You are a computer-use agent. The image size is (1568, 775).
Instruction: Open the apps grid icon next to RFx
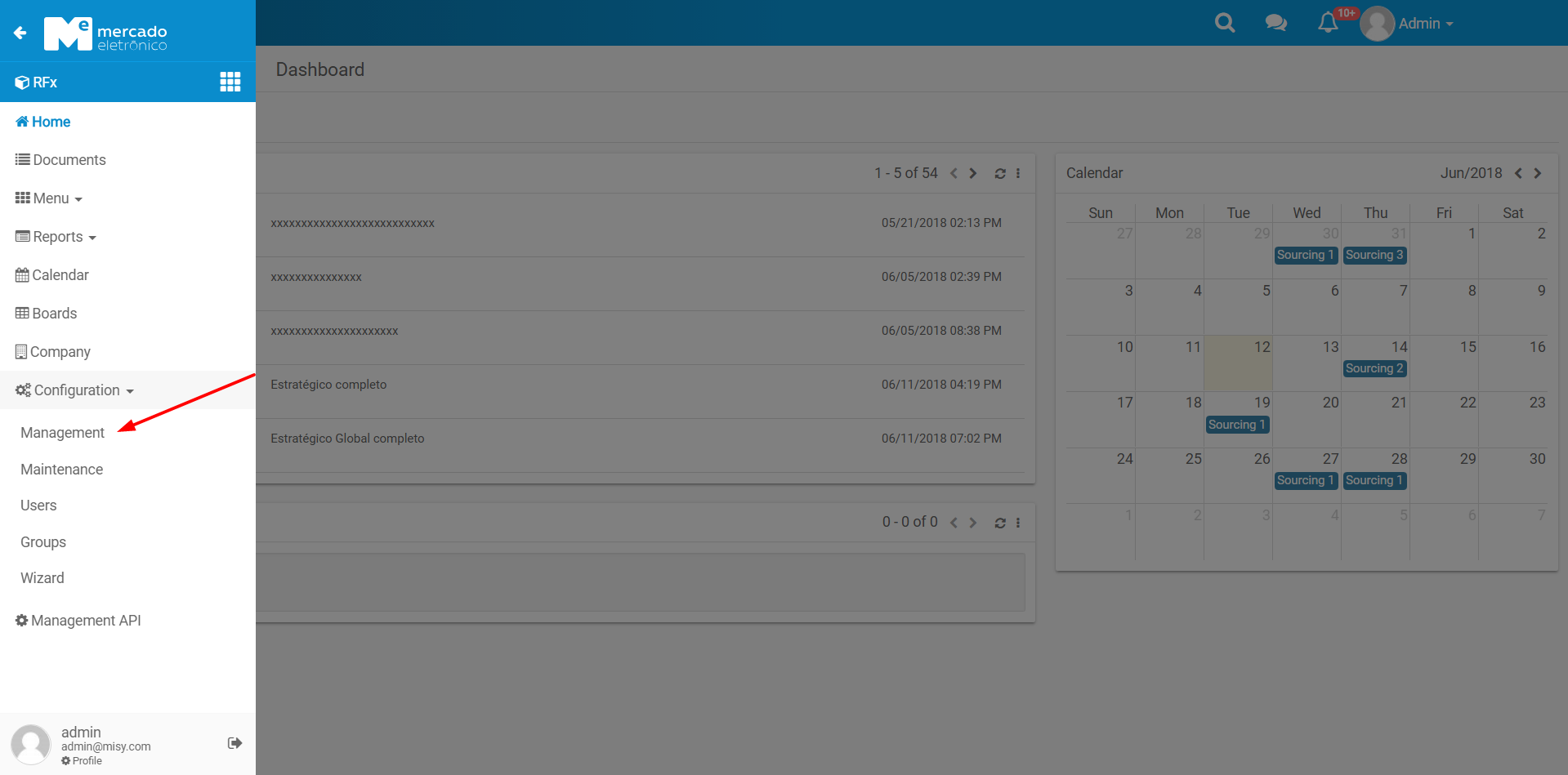coord(230,82)
